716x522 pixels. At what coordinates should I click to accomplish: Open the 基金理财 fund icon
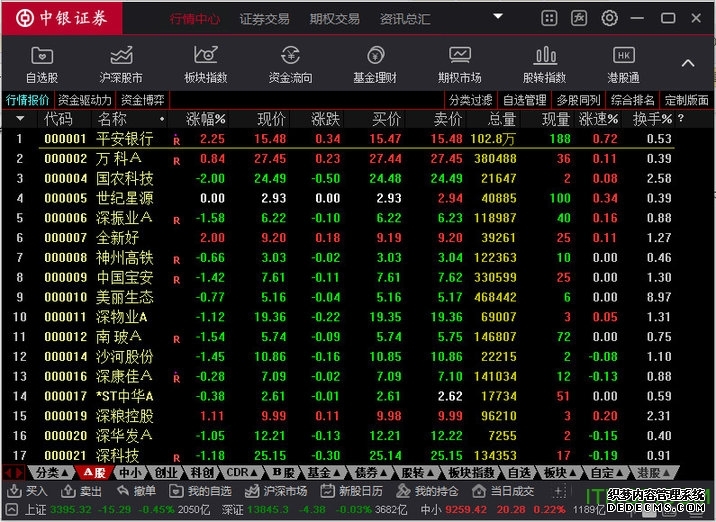pyautogui.click(x=375, y=65)
